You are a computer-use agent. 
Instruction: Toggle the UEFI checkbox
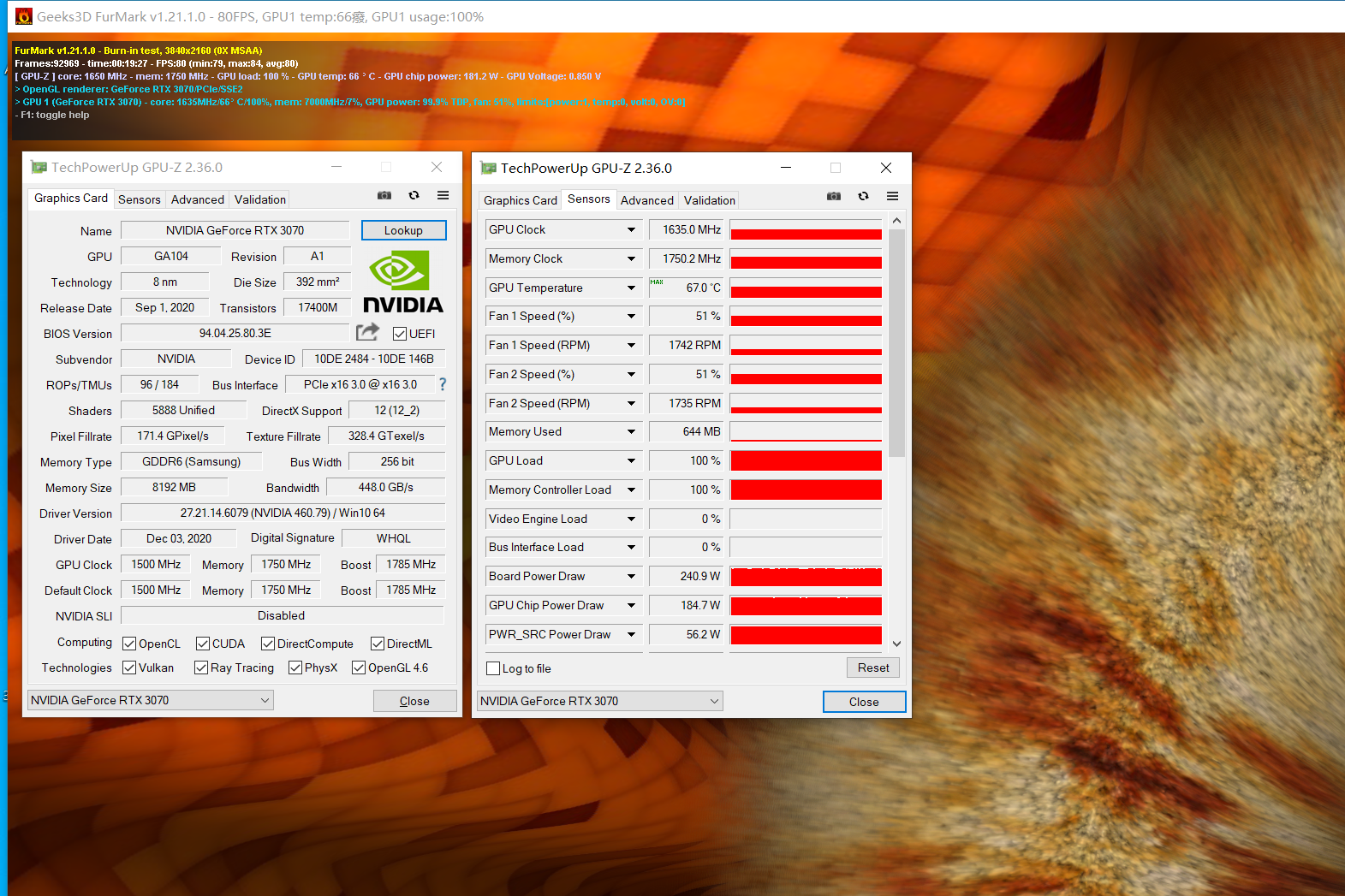click(x=400, y=334)
